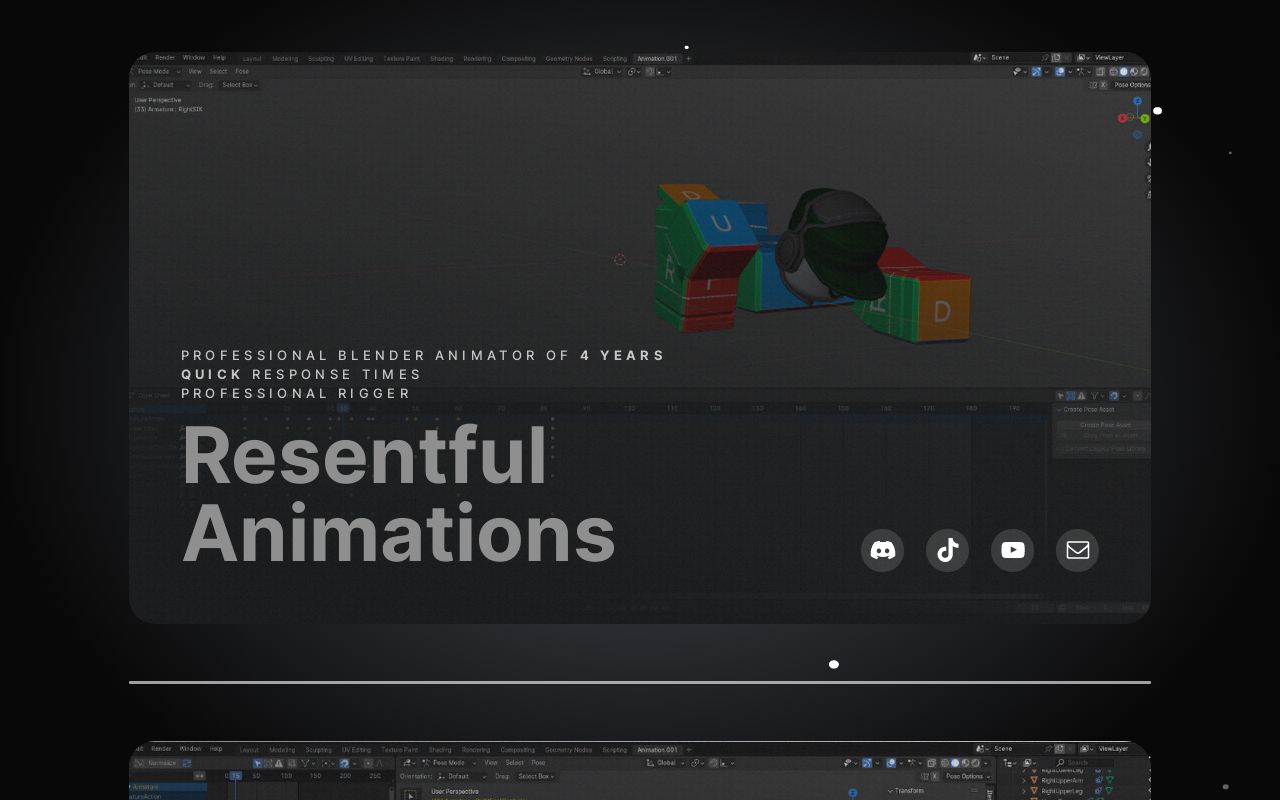Select wireframe shading in the upper Blender viewport
The height and width of the screenshot is (800, 1280).
(1112, 71)
